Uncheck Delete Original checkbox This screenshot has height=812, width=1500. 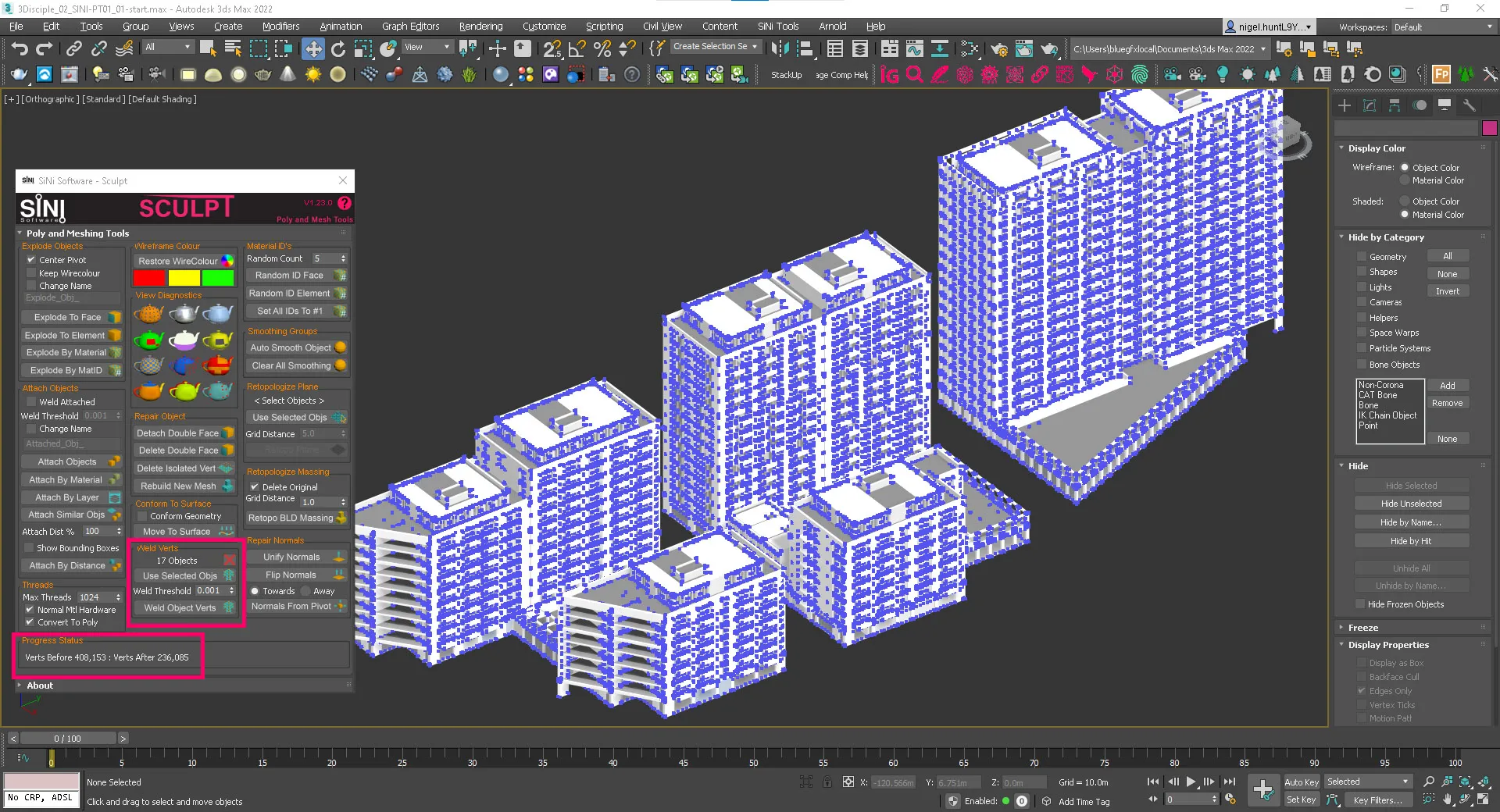(254, 486)
